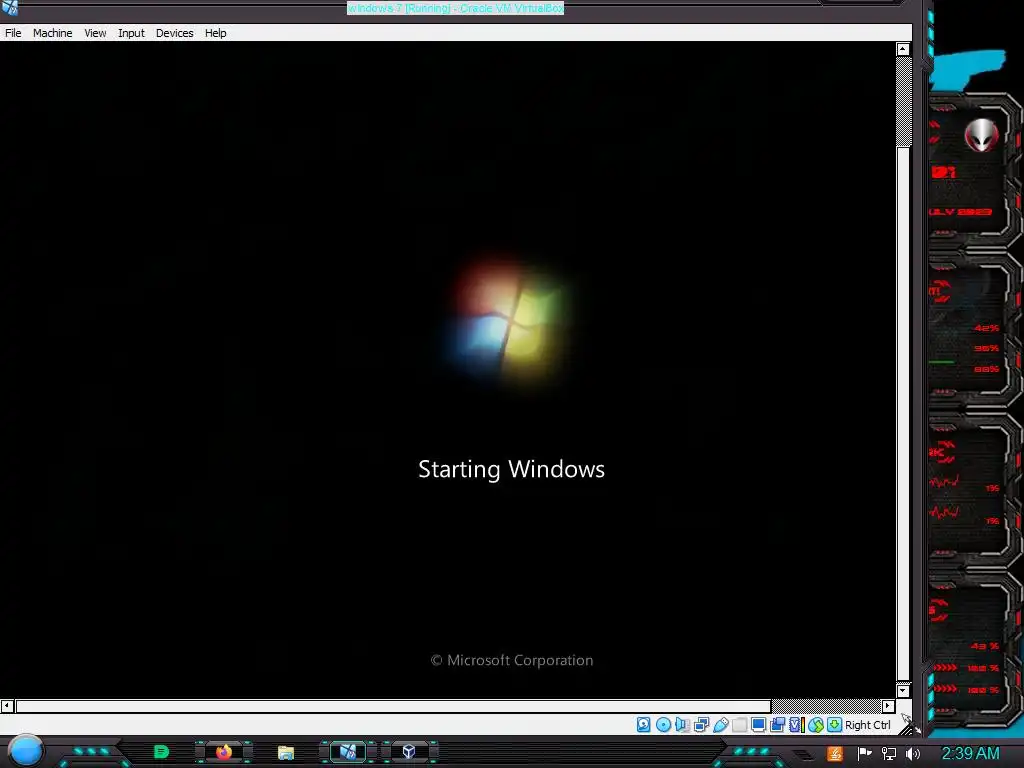This screenshot has height=768, width=1024.
Task: Click the horizontal scrollbar thumb
Action: [x=393, y=706]
